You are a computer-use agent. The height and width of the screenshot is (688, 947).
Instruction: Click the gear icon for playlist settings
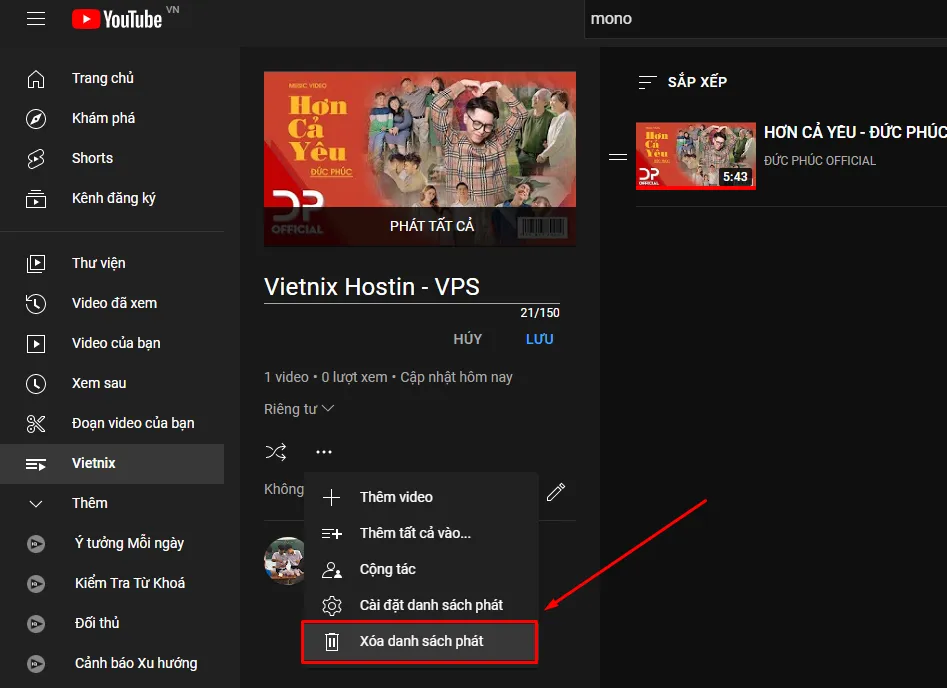pos(332,605)
